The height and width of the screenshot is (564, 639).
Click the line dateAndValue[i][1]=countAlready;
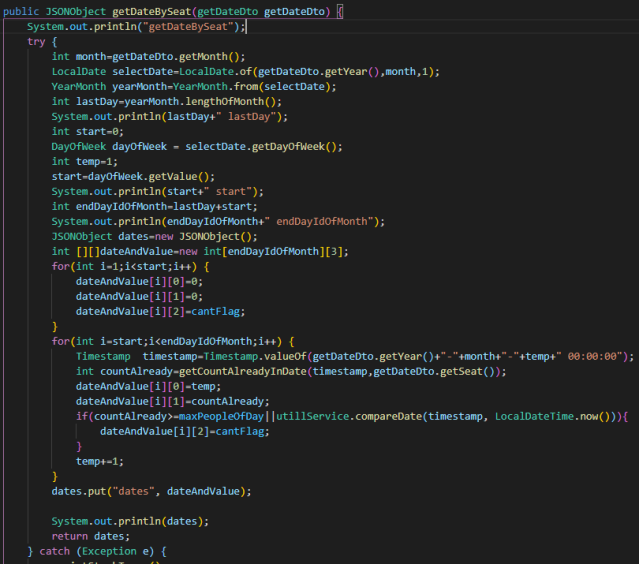pyautogui.click(x=172, y=401)
